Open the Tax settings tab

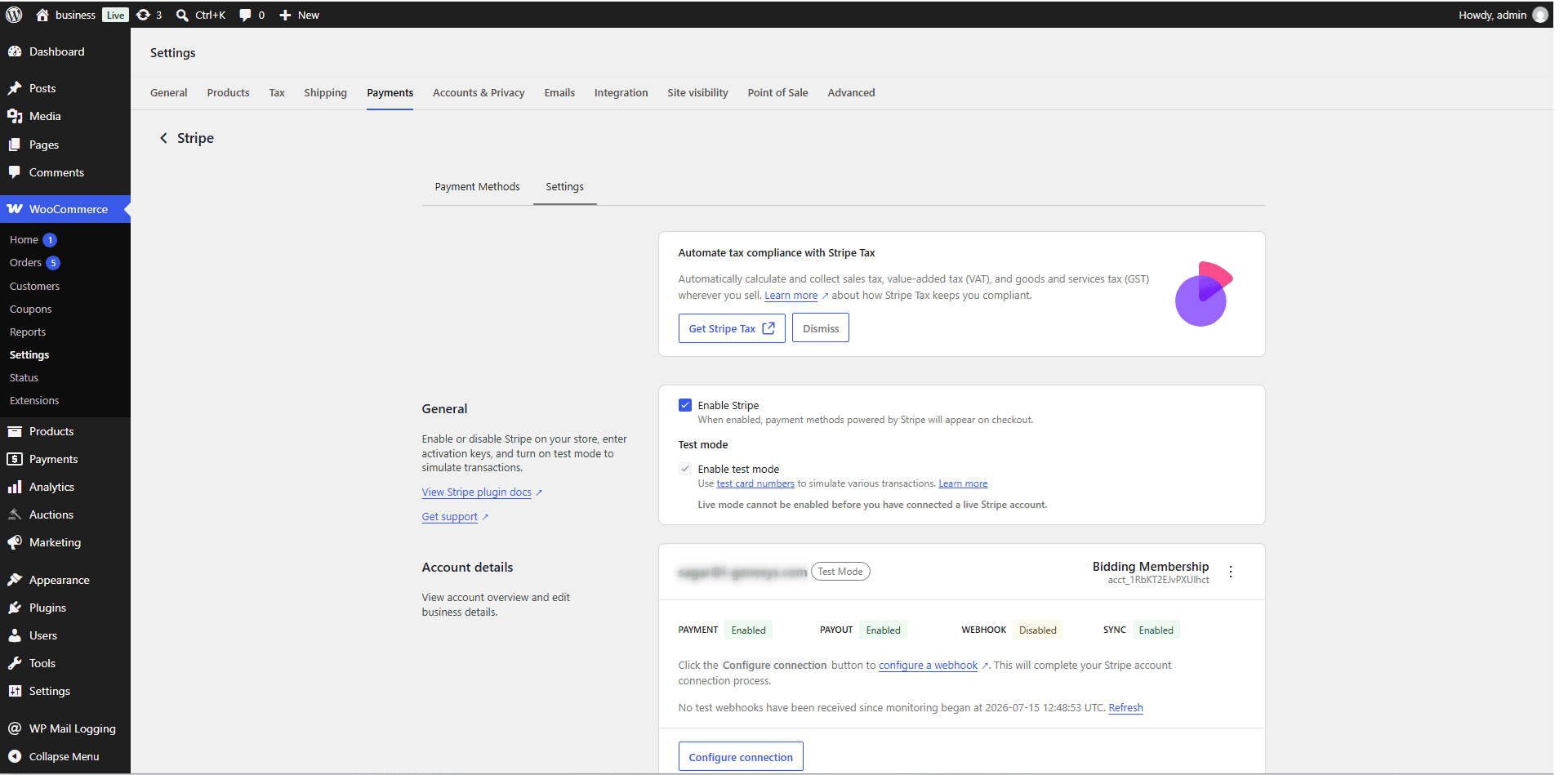click(x=277, y=92)
